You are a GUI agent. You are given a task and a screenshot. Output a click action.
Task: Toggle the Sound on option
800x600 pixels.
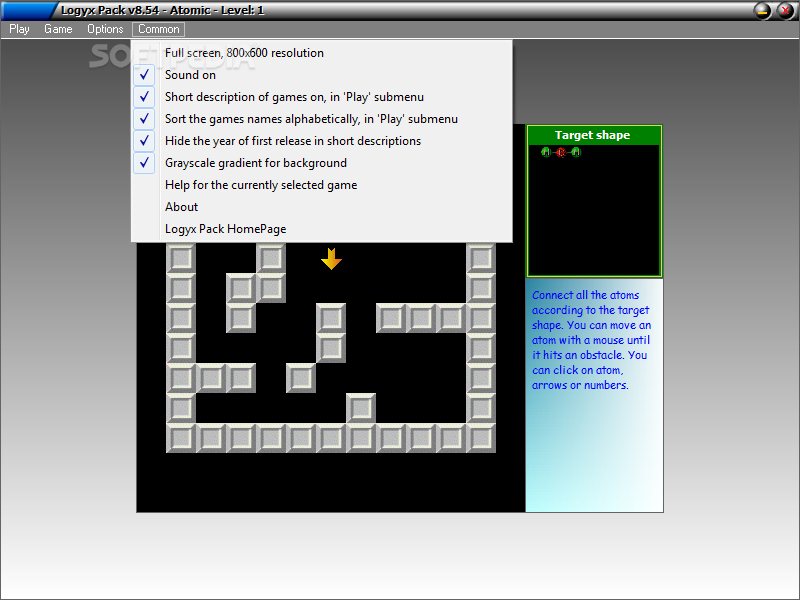tap(321, 74)
